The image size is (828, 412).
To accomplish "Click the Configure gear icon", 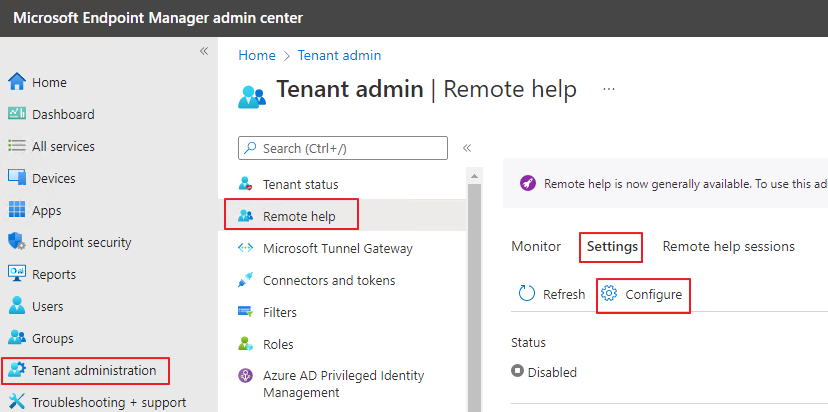I will (x=609, y=294).
